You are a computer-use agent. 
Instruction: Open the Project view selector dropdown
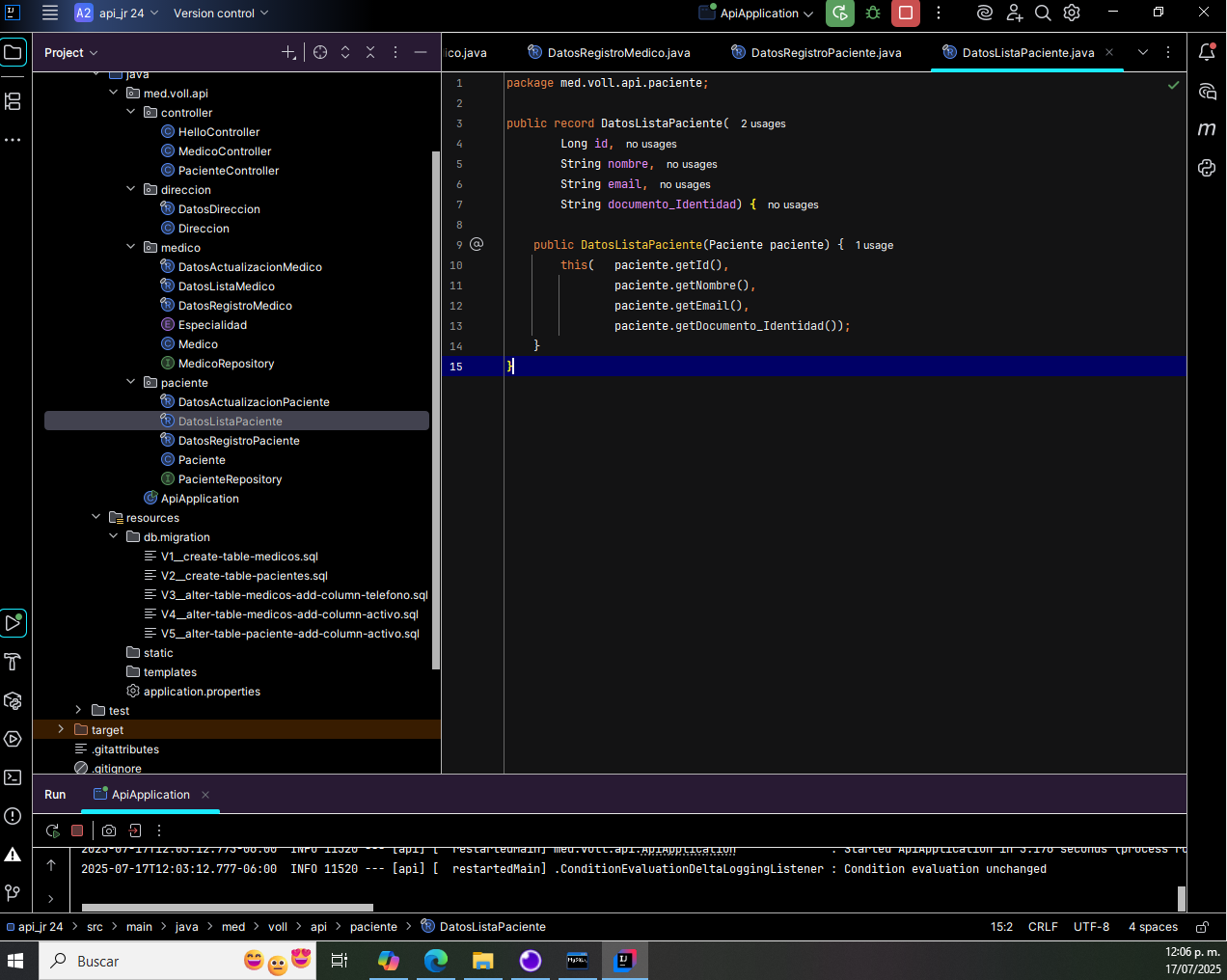click(71, 52)
